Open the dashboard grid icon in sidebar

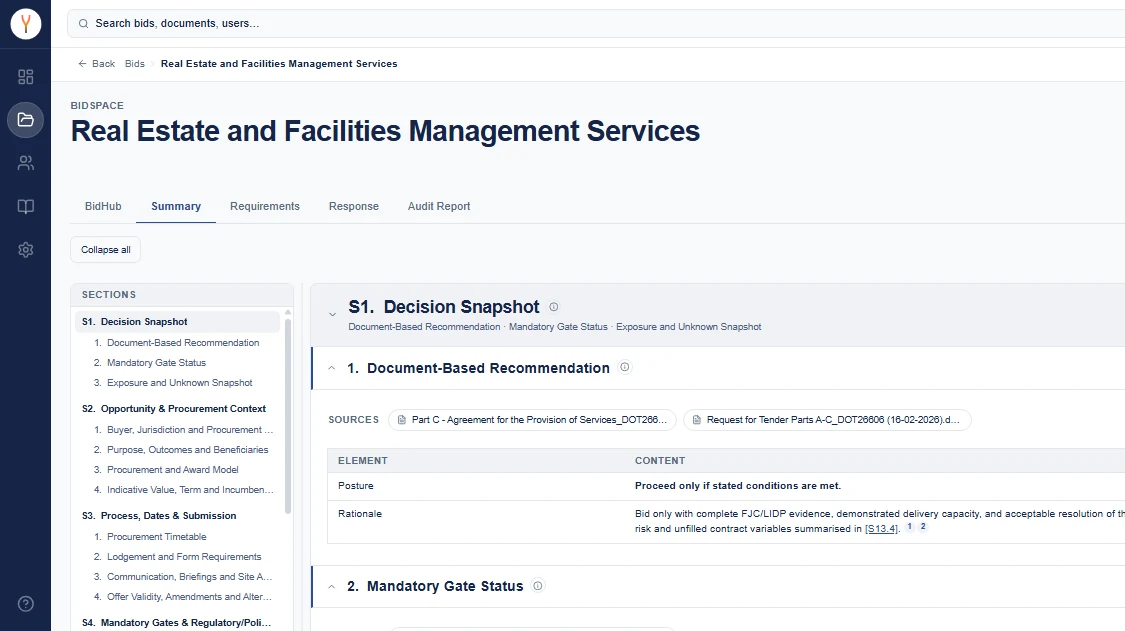point(26,77)
